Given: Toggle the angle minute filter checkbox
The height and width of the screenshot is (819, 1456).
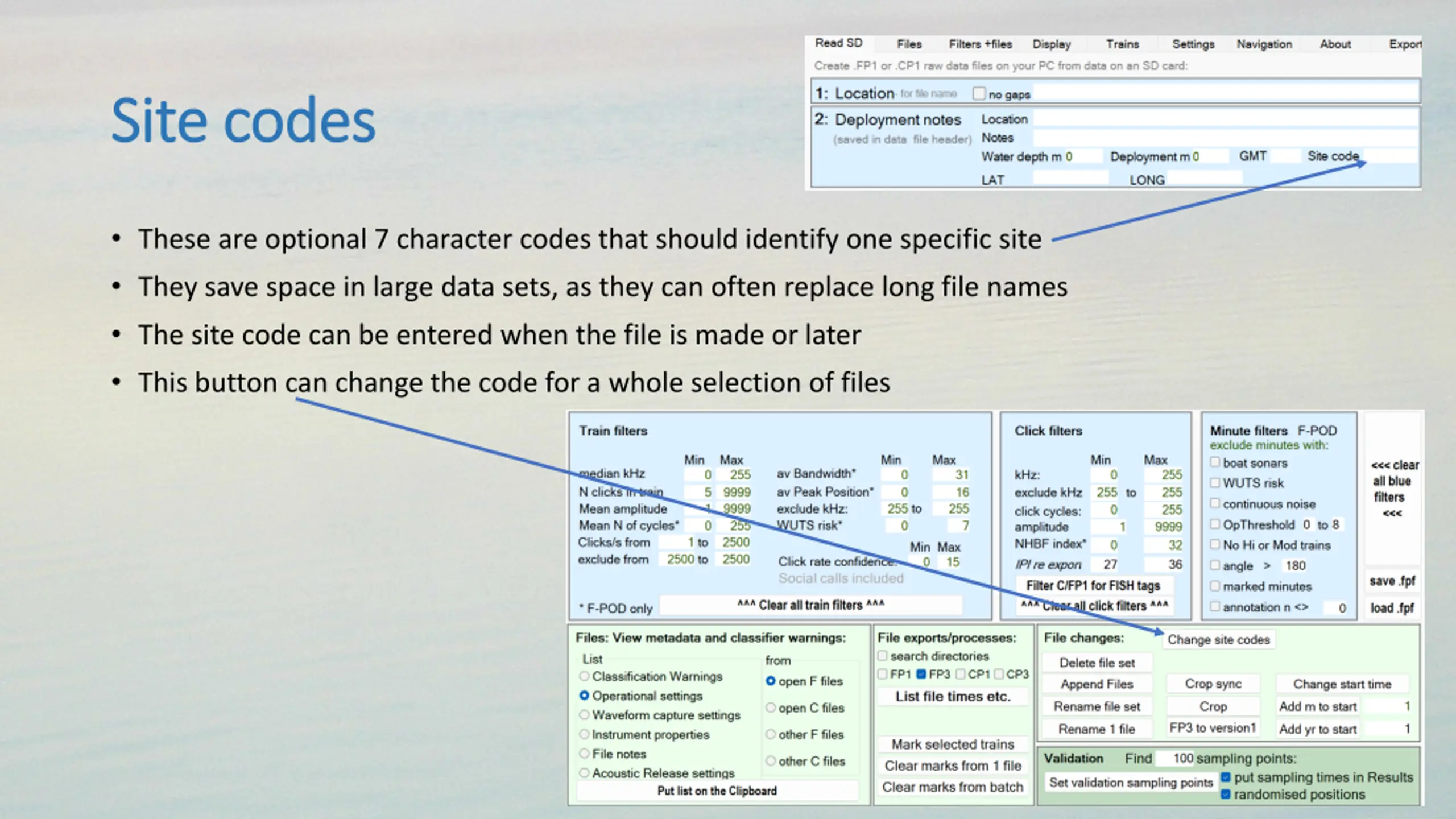Looking at the screenshot, I should click(x=1215, y=565).
